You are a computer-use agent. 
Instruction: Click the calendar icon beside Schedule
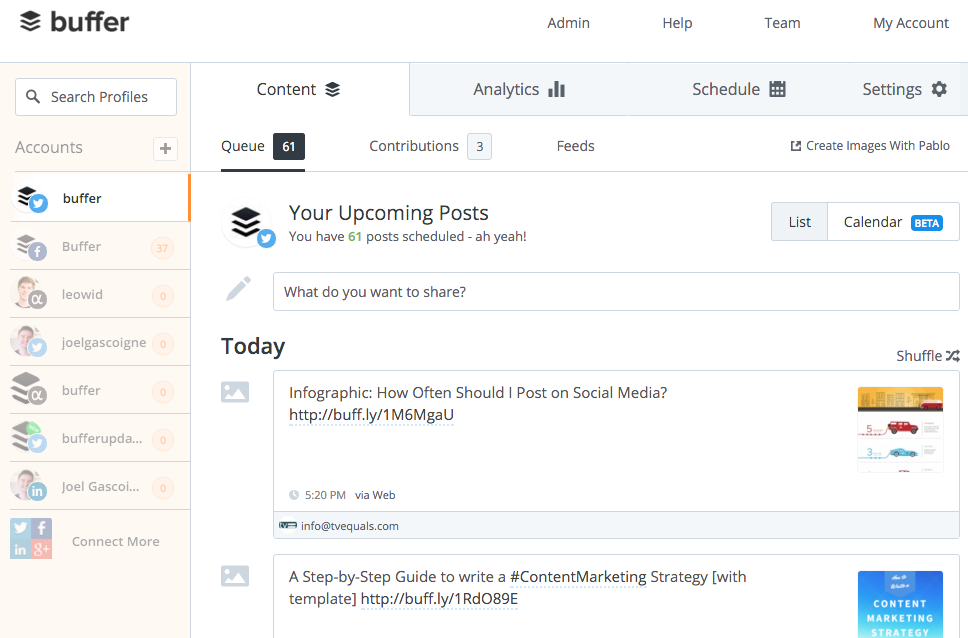tap(777, 89)
